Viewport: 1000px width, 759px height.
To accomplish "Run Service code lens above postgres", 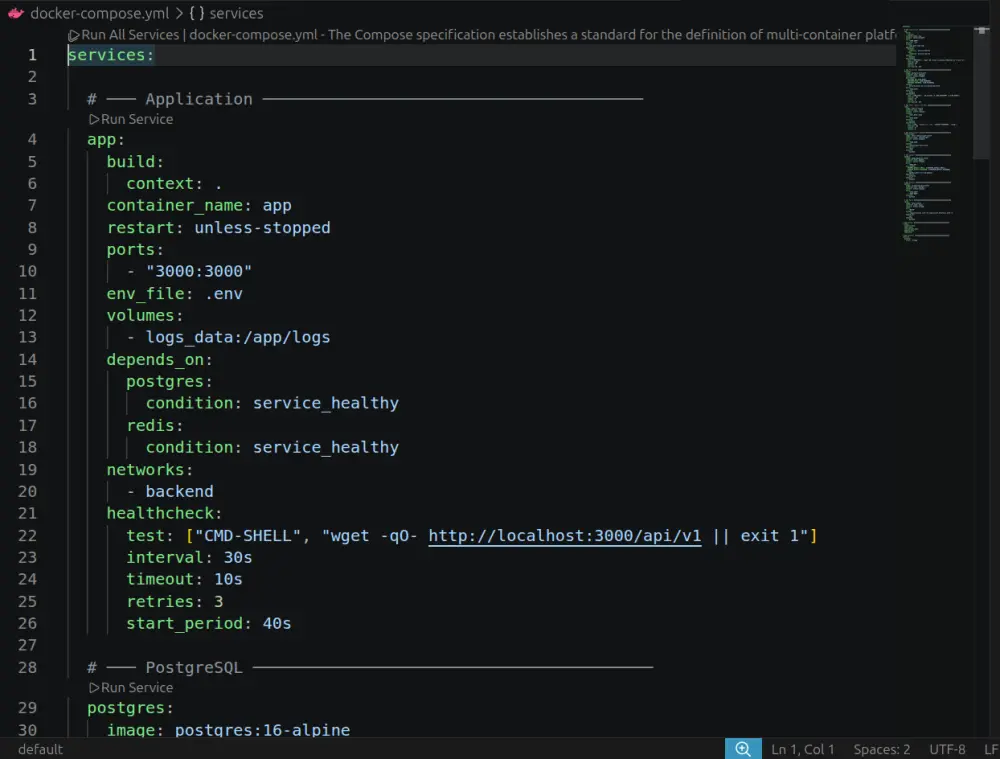I will point(136,688).
